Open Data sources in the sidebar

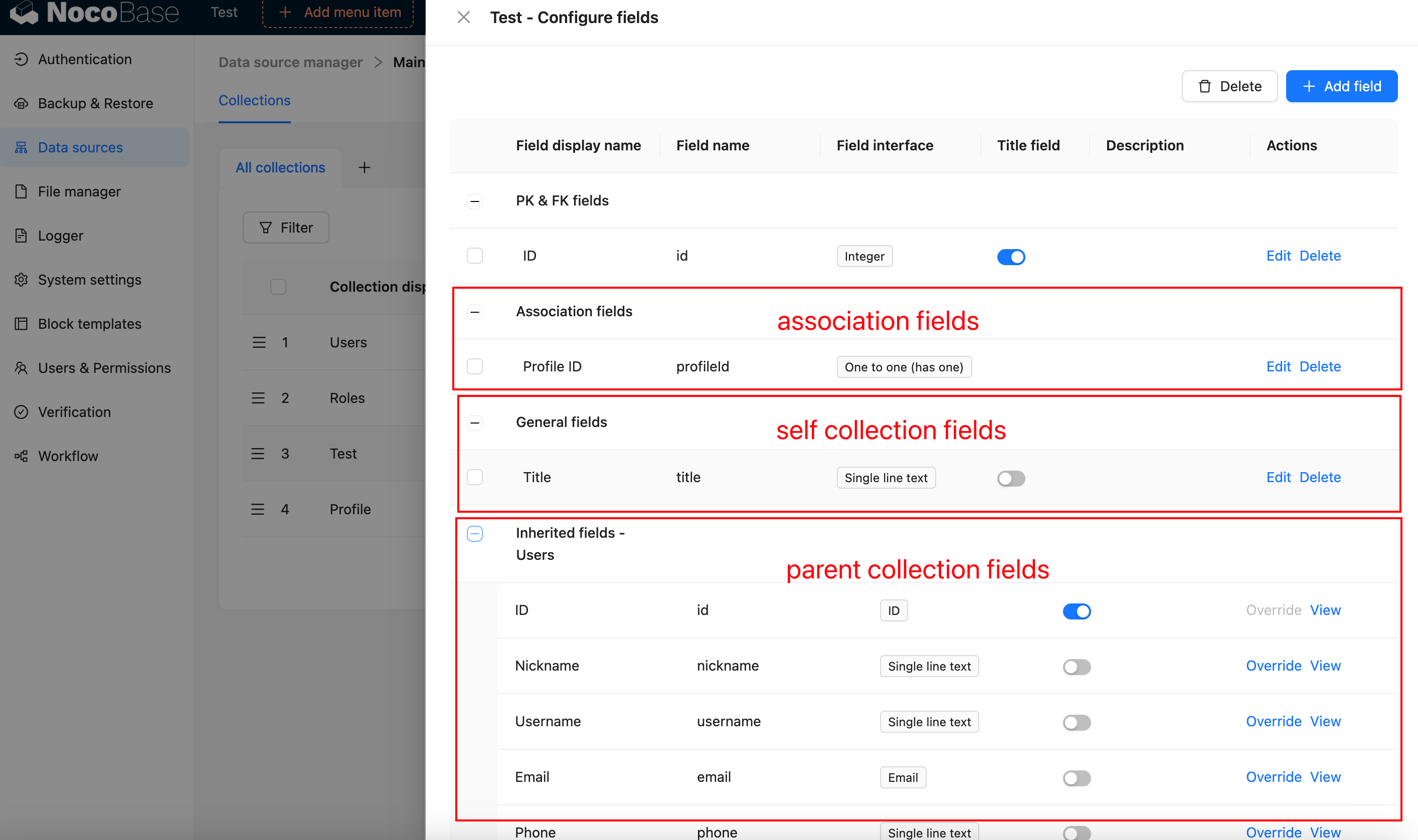95,147
